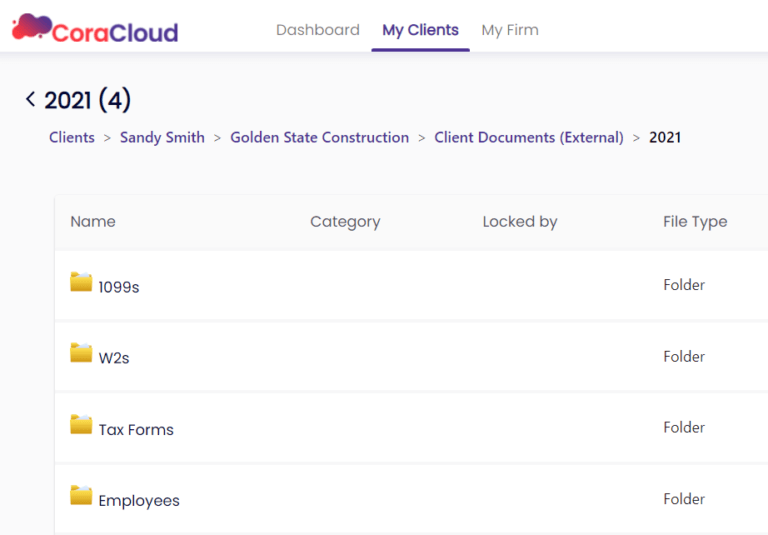Open Client Documents (External) breadcrumb link
This screenshot has width=768, height=535.
(x=528, y=138)
